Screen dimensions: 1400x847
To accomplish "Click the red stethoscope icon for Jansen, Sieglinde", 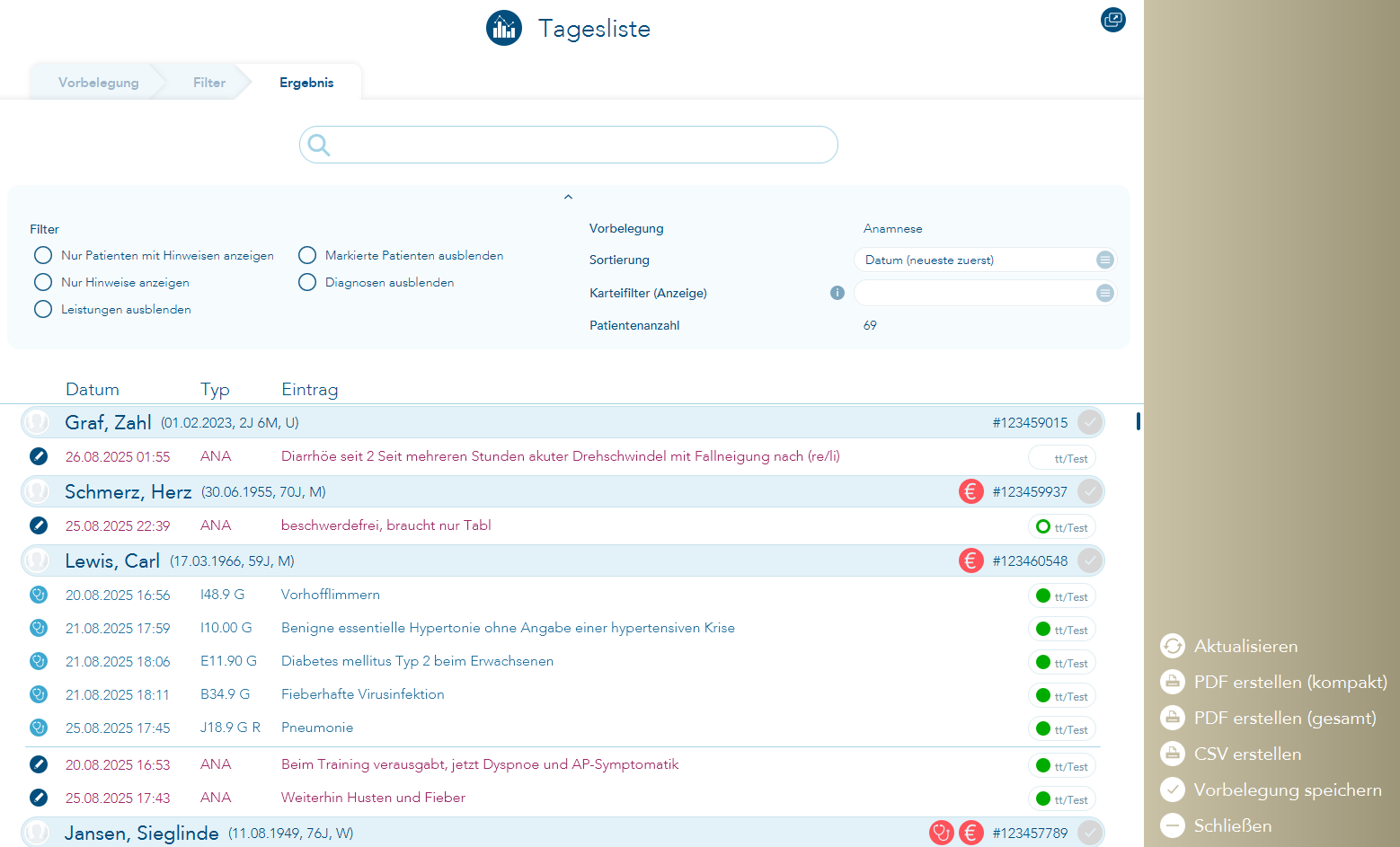I will click(941, 833).
